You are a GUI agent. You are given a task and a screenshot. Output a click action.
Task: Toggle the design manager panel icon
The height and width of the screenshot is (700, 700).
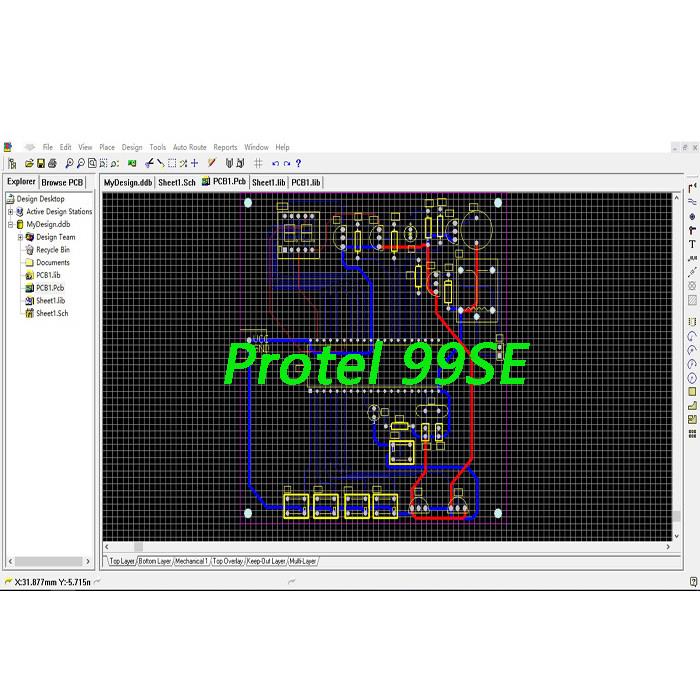[12, 163]
